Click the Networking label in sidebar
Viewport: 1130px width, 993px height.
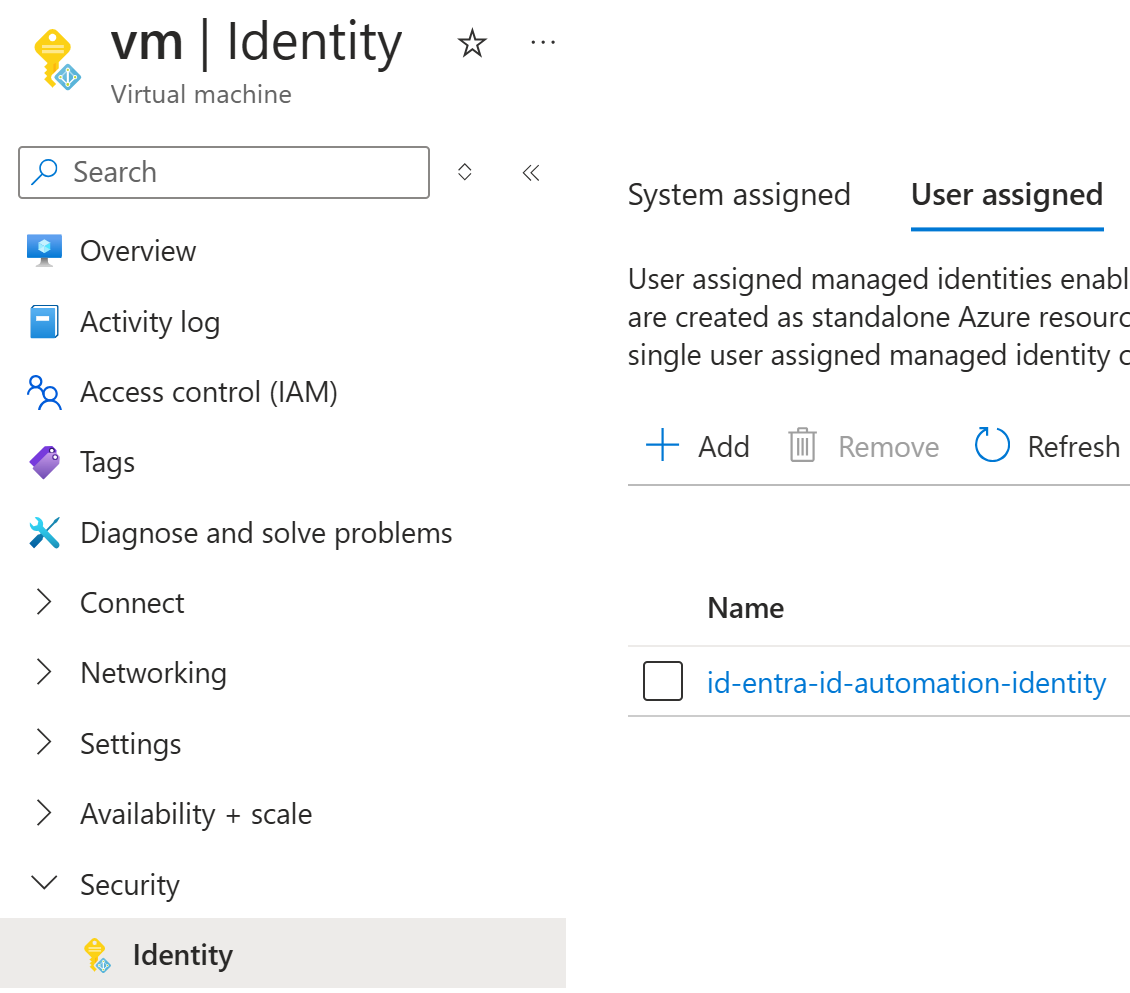(x=154, y=673)
